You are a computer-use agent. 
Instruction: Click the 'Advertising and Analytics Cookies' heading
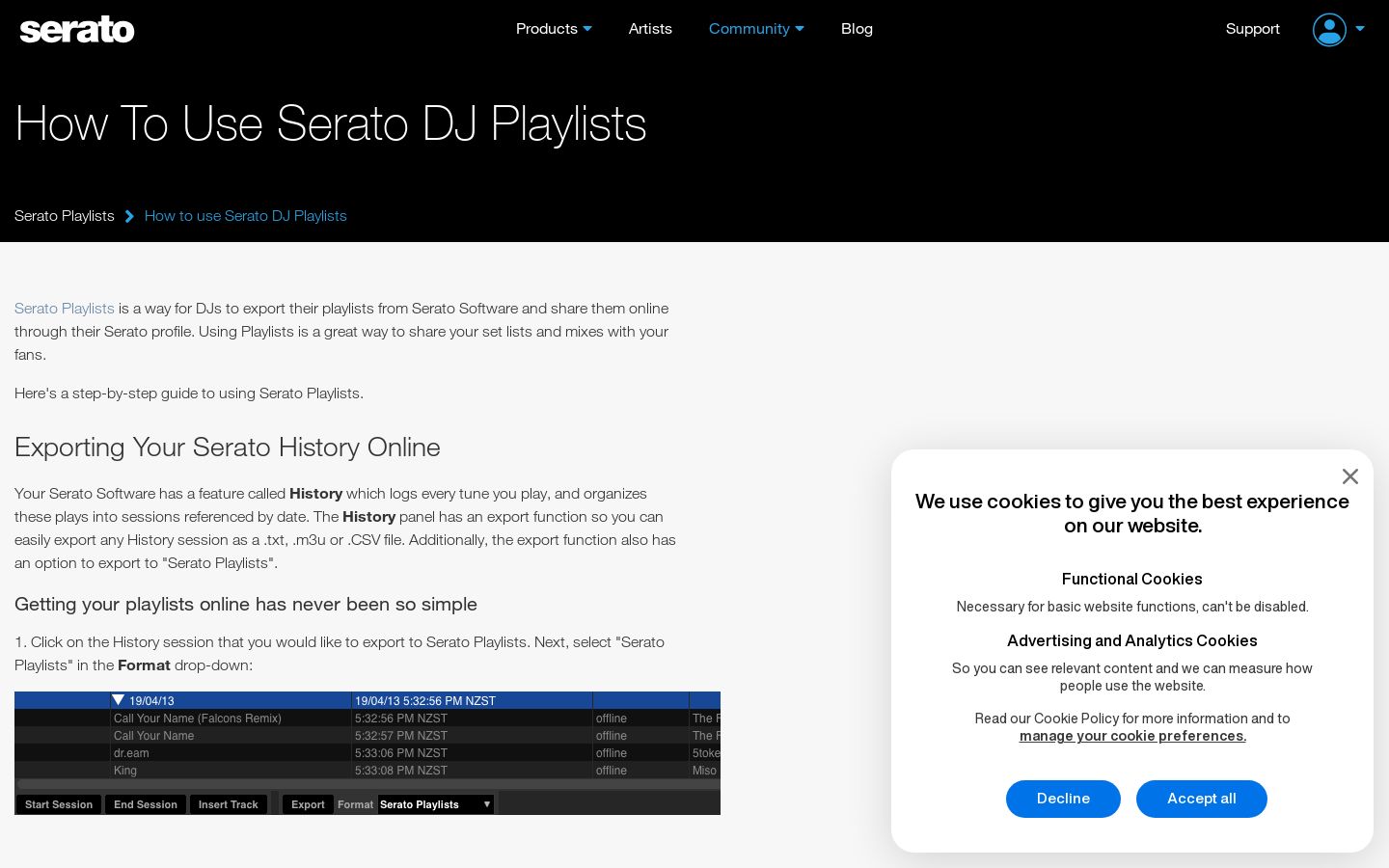1131,640
